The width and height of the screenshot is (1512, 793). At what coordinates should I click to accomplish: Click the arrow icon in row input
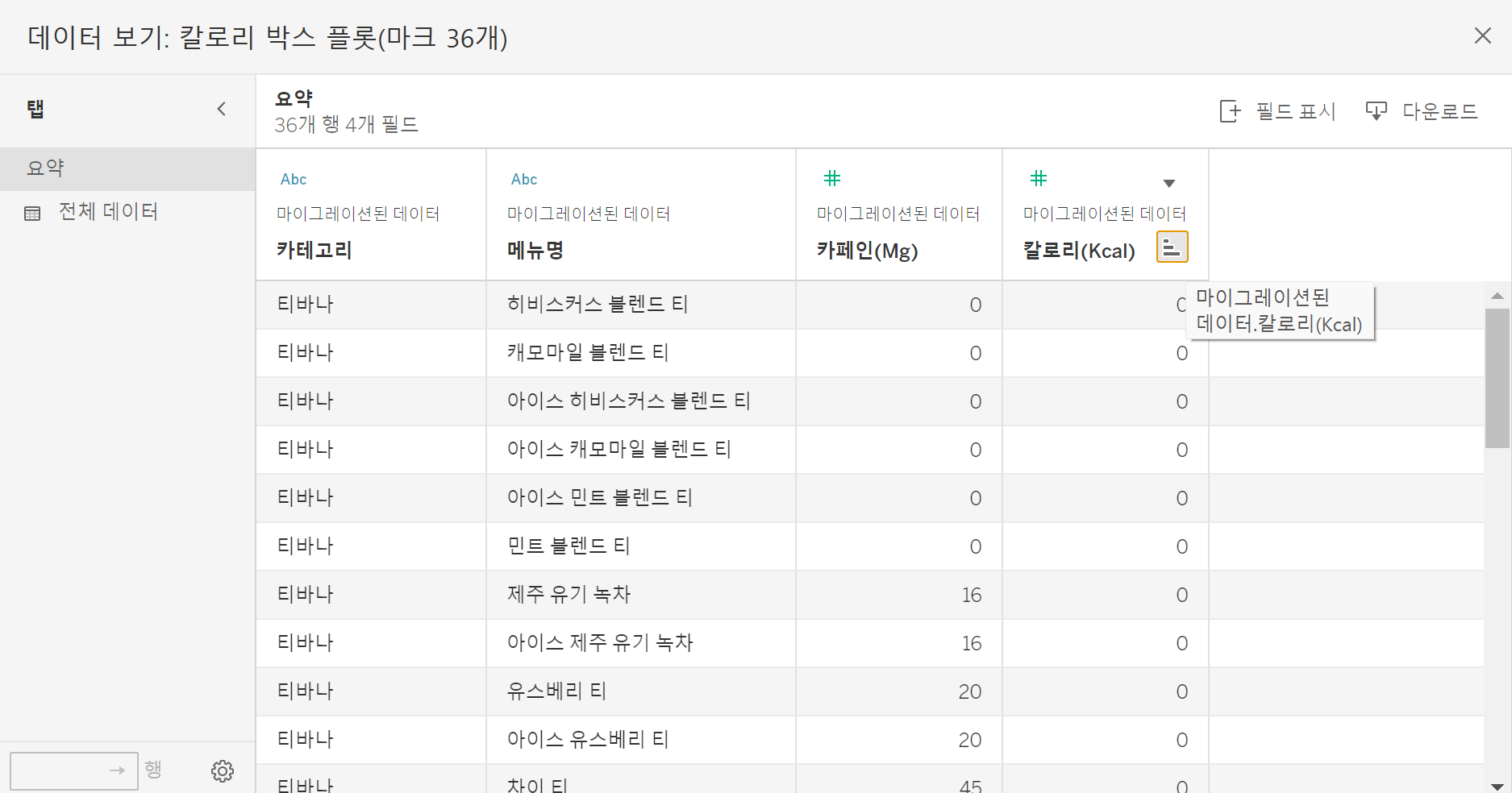[118, 771]
